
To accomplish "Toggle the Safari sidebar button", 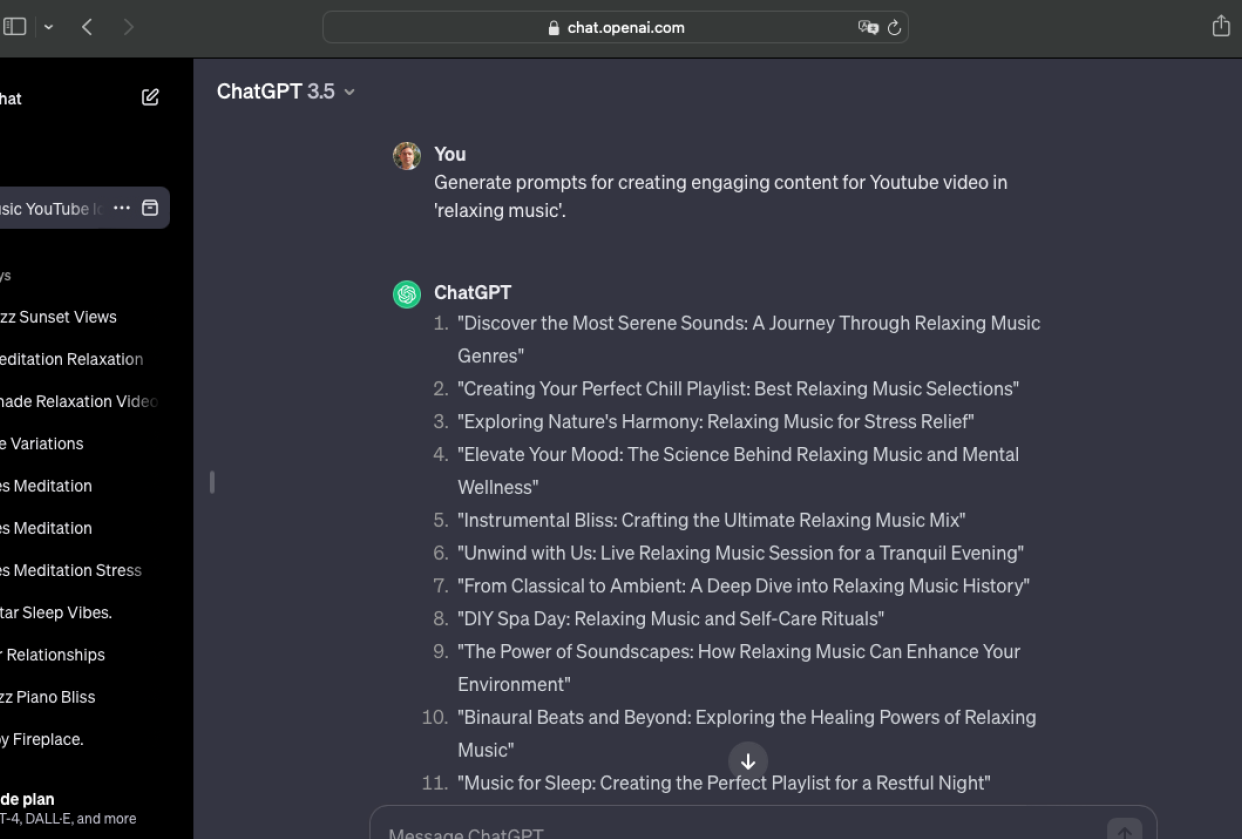I will click(x=14, y=27).
